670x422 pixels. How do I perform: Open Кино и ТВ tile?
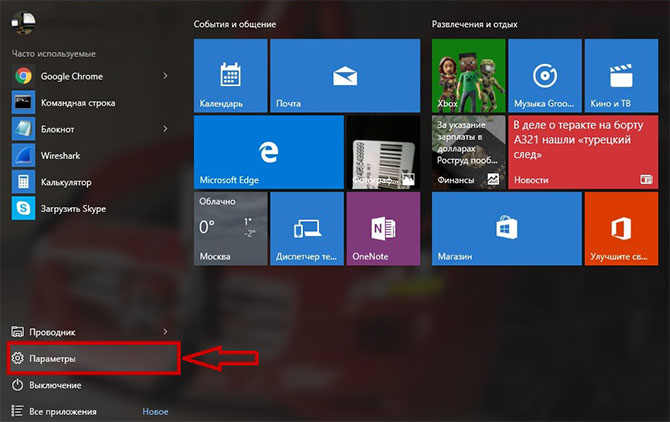(621, 76)
